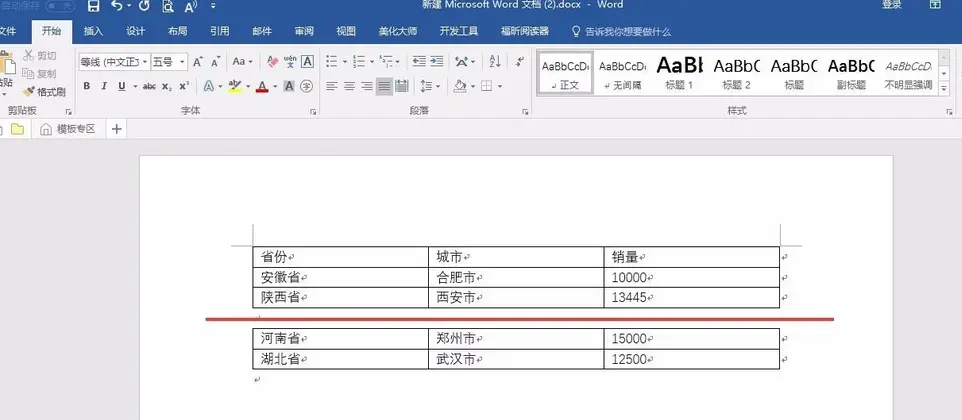
Task: Click the Center alignment icon
Action: pyautogui.click(x=349, y=86)
